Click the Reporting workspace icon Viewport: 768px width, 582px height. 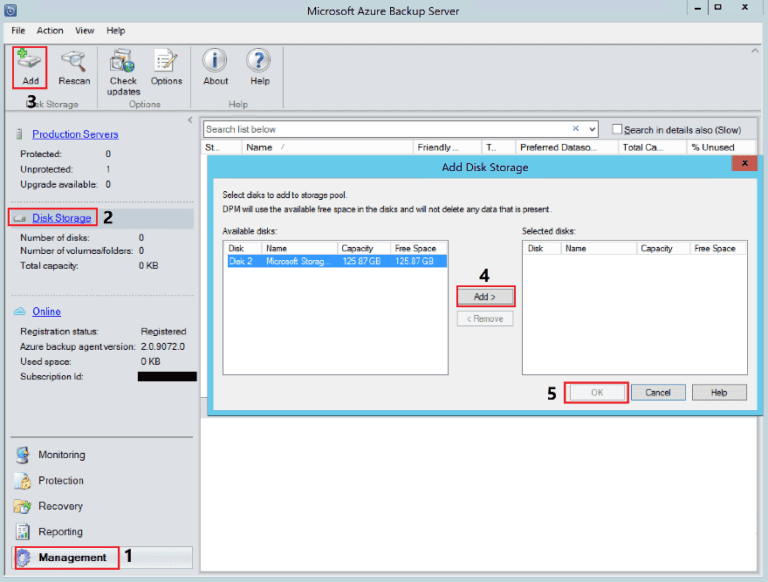[23, 532]
